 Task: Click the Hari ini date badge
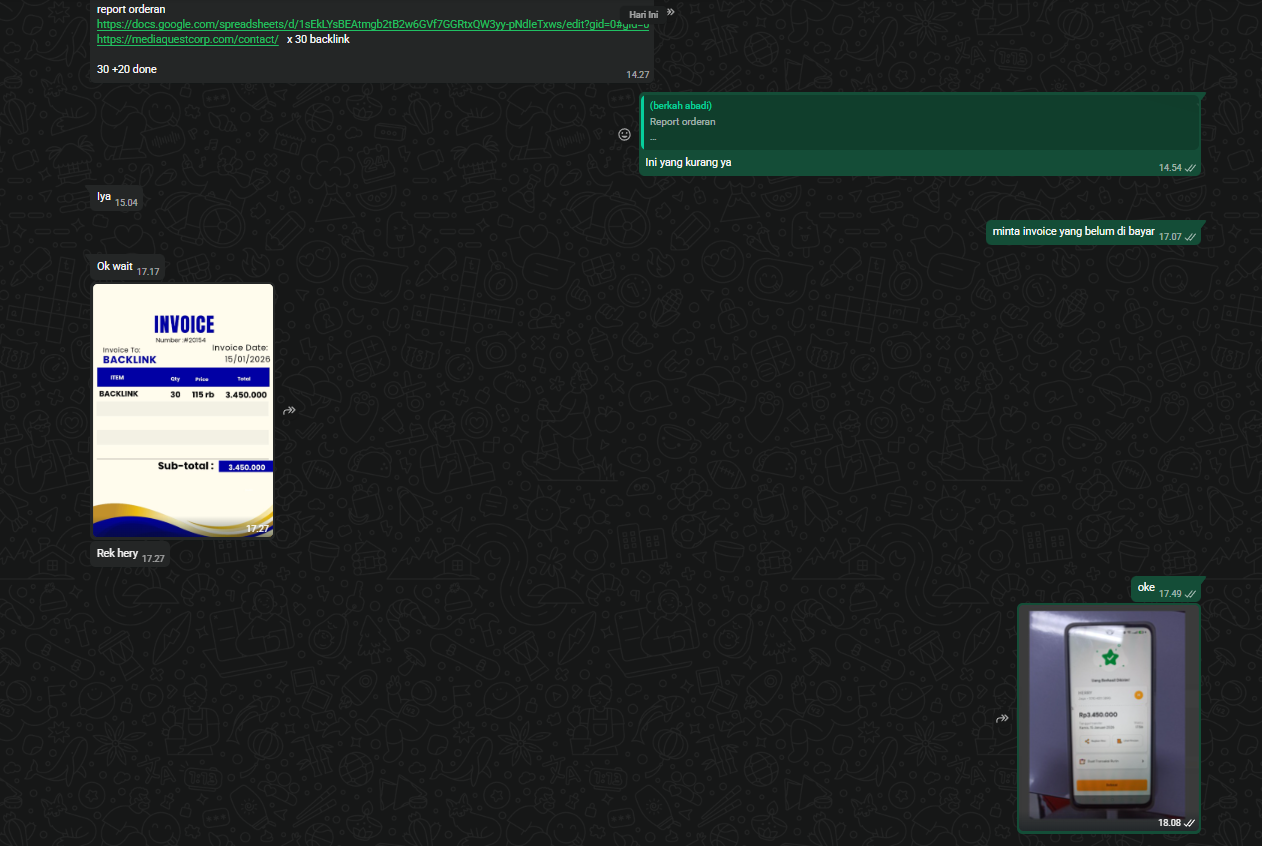643,14
